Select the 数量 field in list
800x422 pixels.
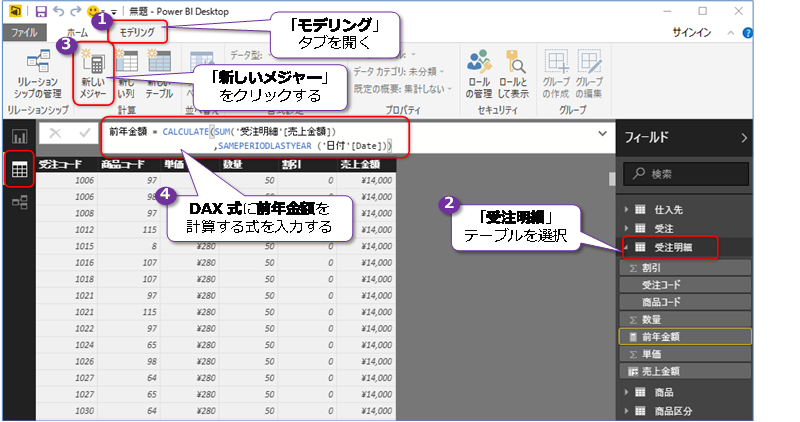pos(685,319)
